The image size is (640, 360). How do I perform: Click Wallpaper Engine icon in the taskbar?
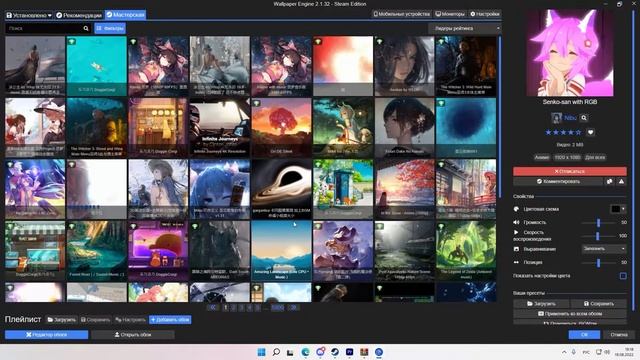[379, 352]
